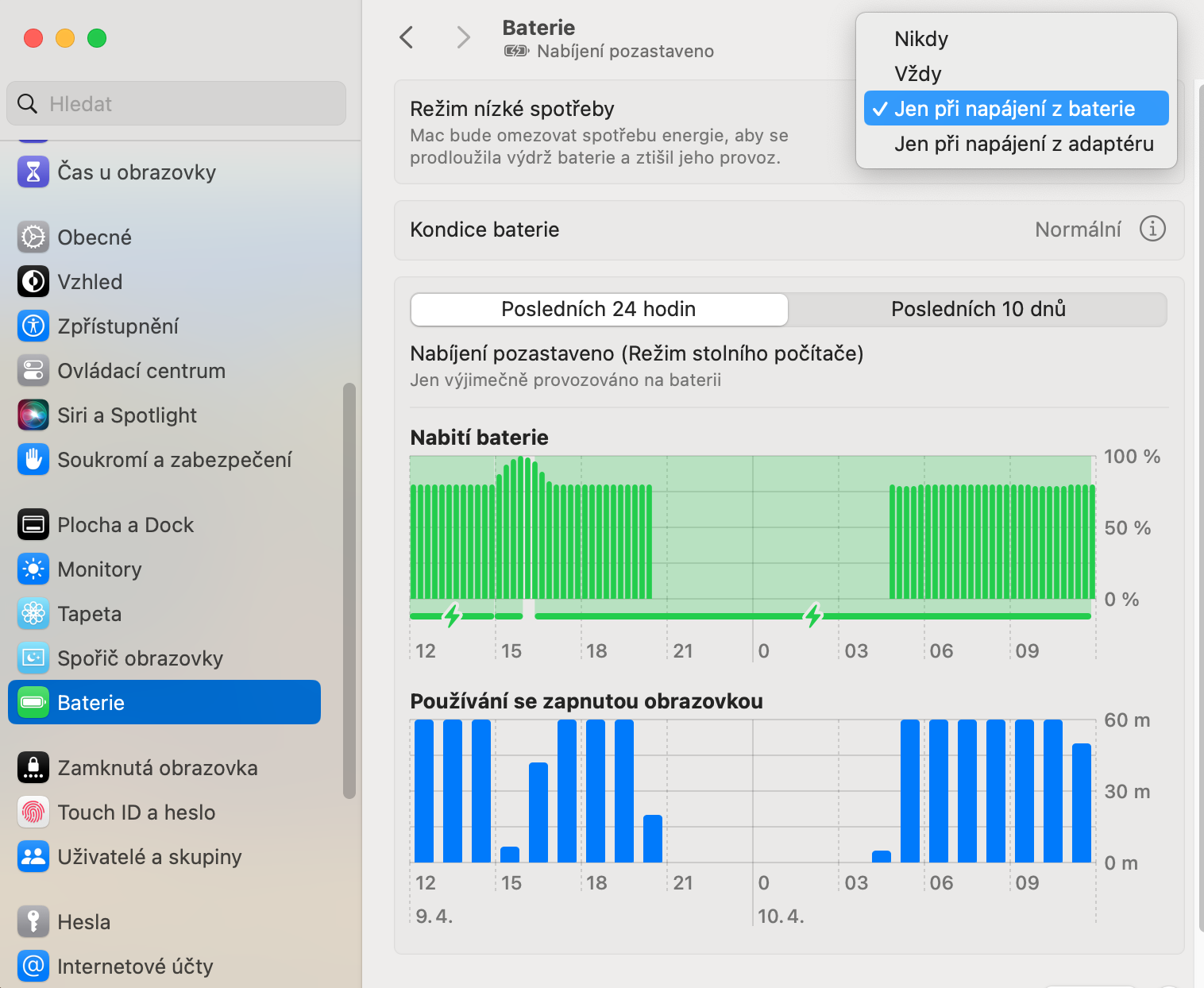This screenshot has height=988, width=1204.
Task: Open Zpřístupnění accessibility icon
Action: 33,326
